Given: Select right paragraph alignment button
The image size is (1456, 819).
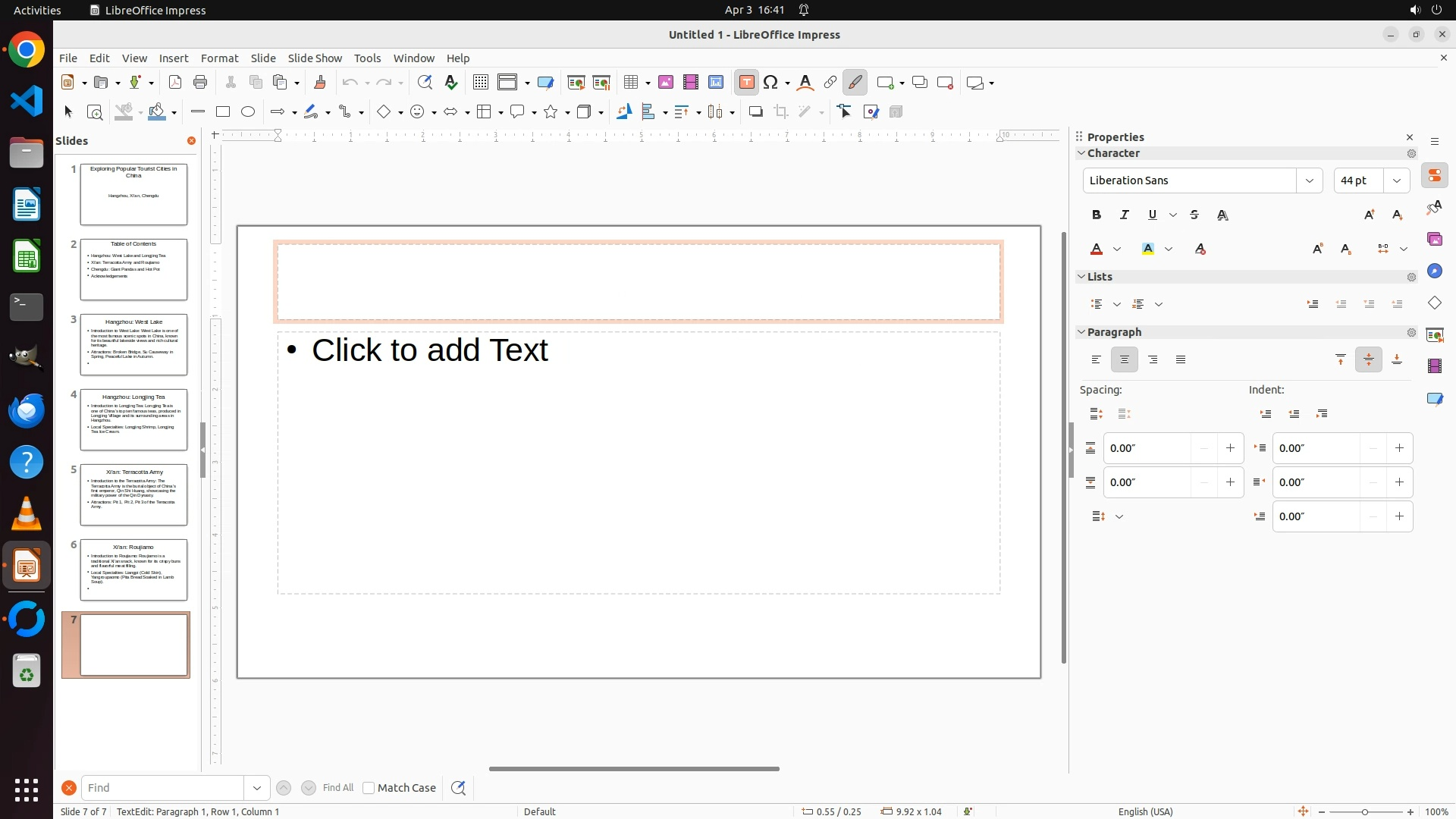Looking at the screenshot, I should point(1153,360).
